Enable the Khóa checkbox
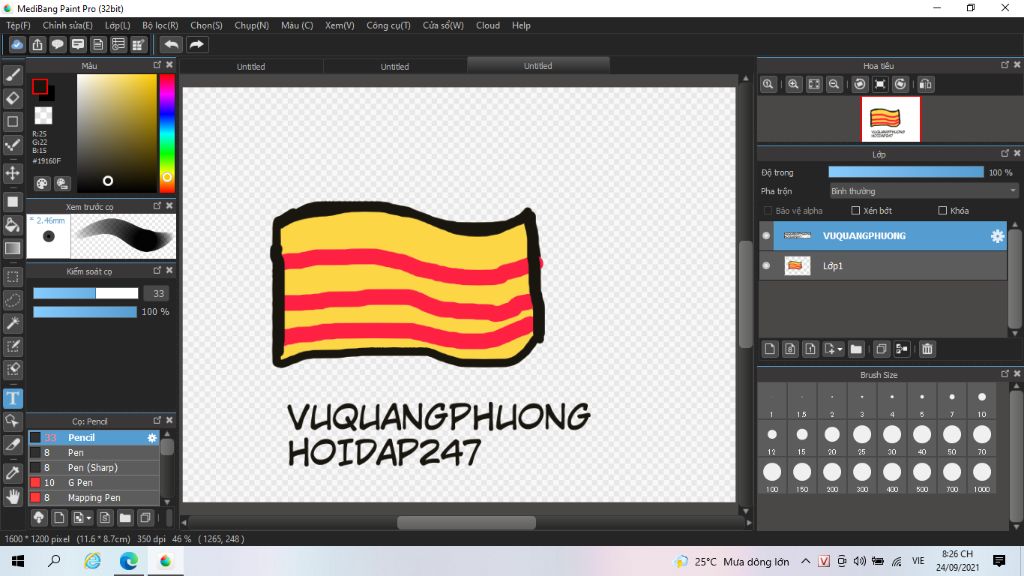 pos(942,210)
